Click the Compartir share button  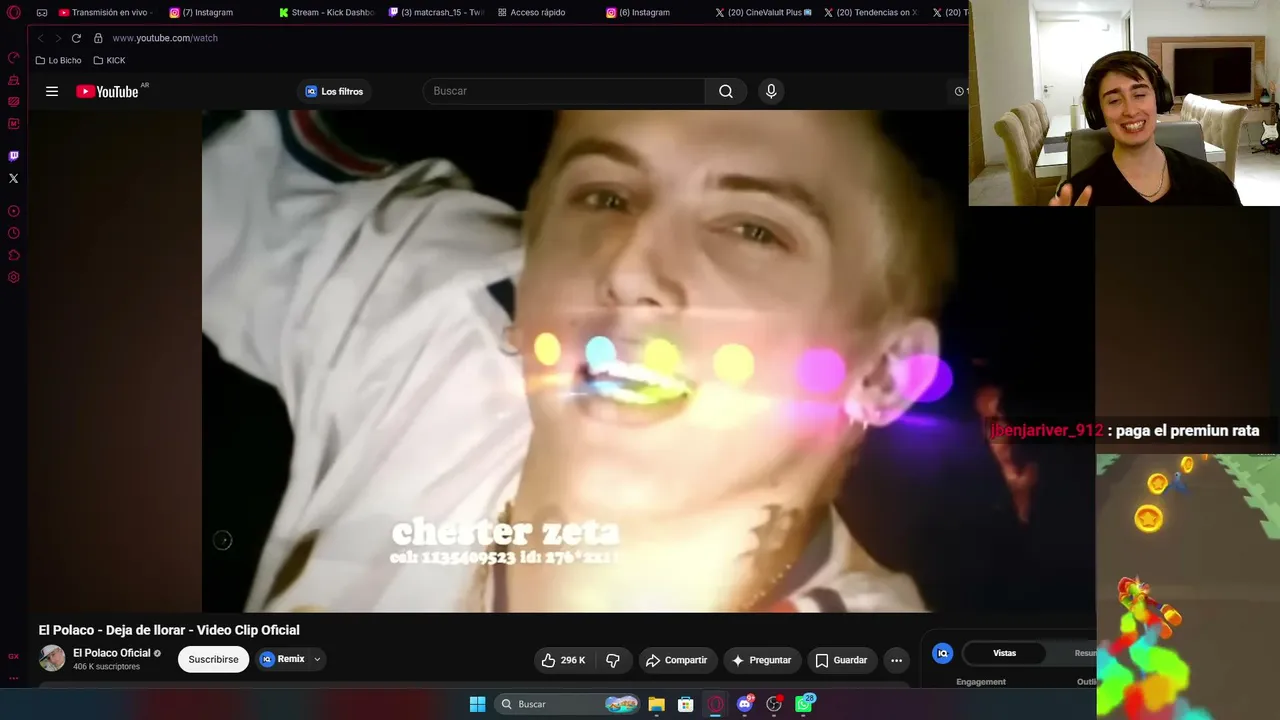(677, 660)
